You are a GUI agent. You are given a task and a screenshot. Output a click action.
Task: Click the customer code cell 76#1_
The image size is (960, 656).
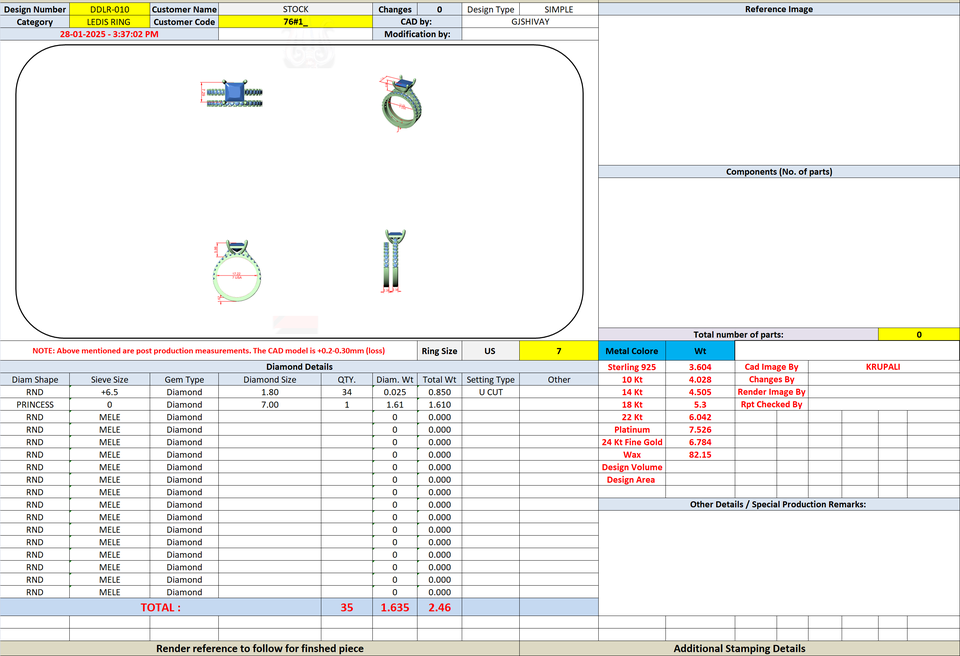(x=295, y=22)
